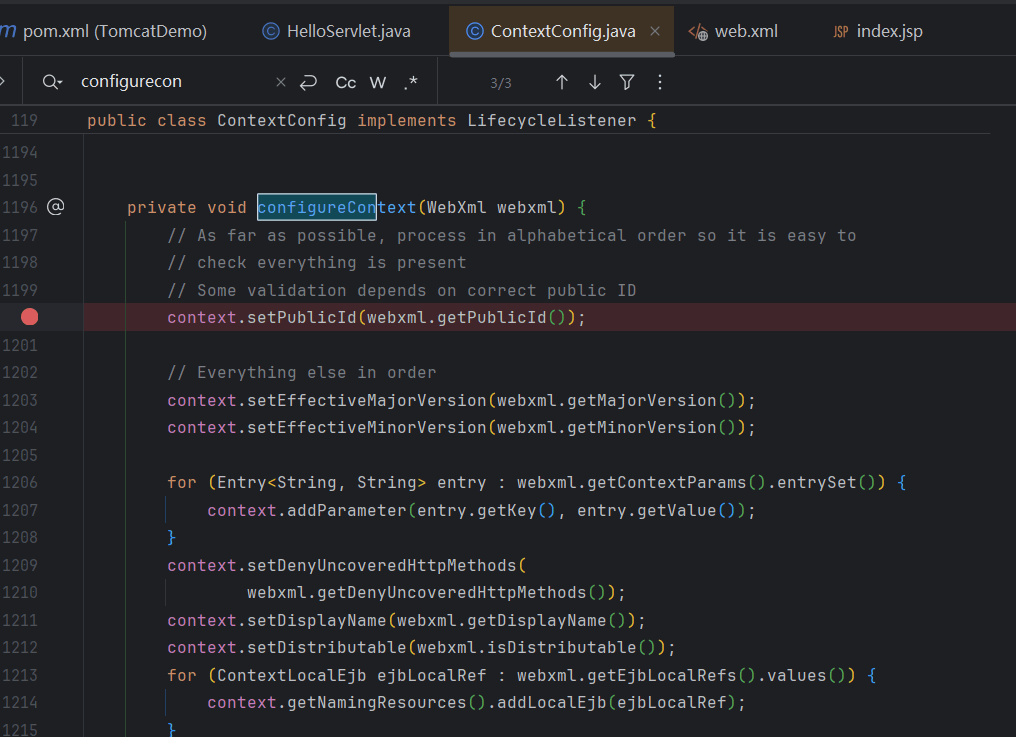Click the highlighted configureContext method name
The width and height of the screenshot is (1016, 737).
tap(337, 207)
